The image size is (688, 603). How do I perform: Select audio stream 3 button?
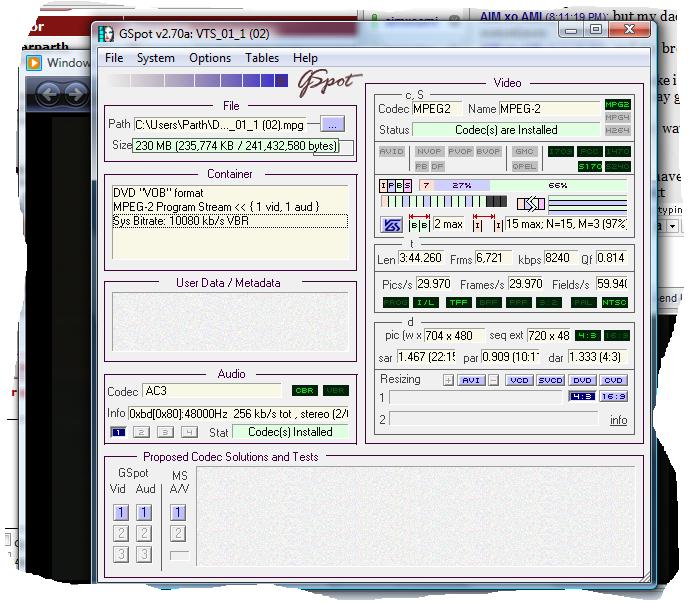click(x=165, y=432)
